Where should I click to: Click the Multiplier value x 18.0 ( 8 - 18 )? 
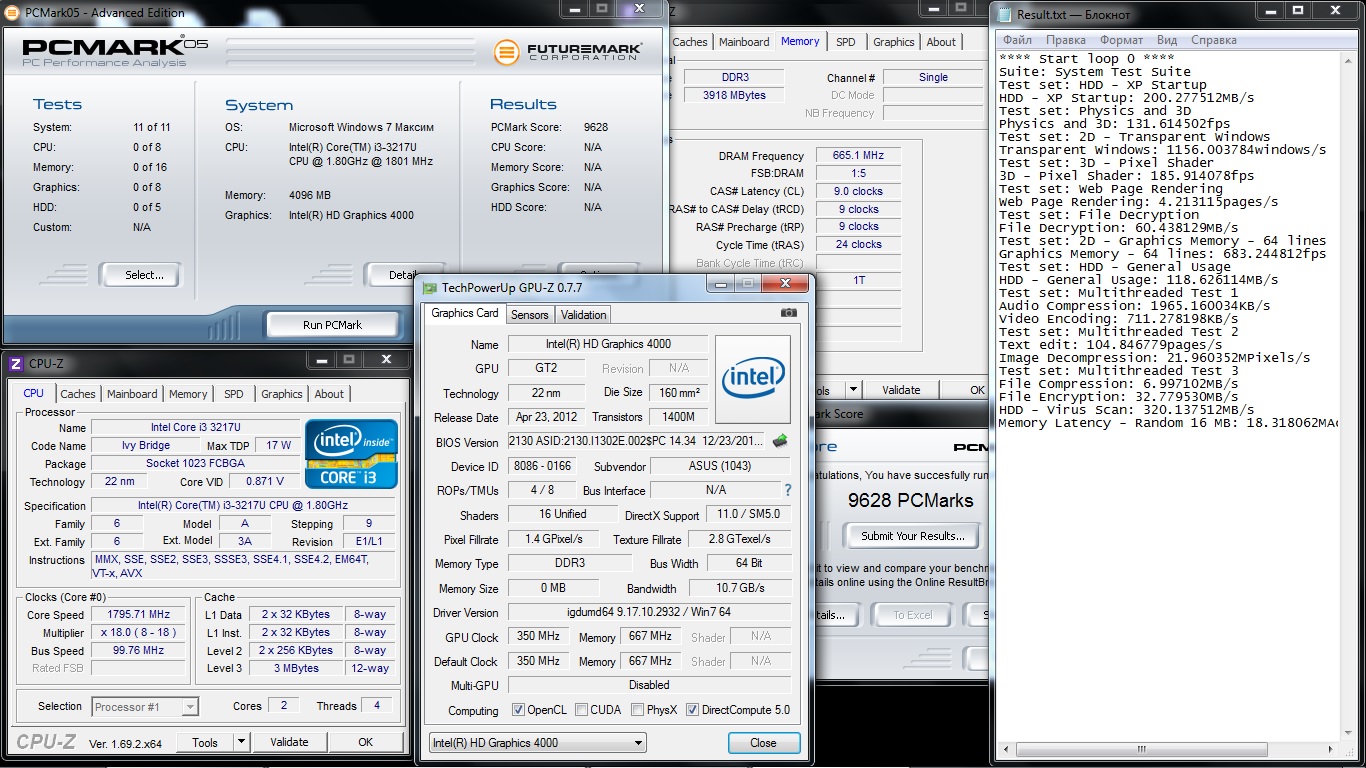(140, 633)
